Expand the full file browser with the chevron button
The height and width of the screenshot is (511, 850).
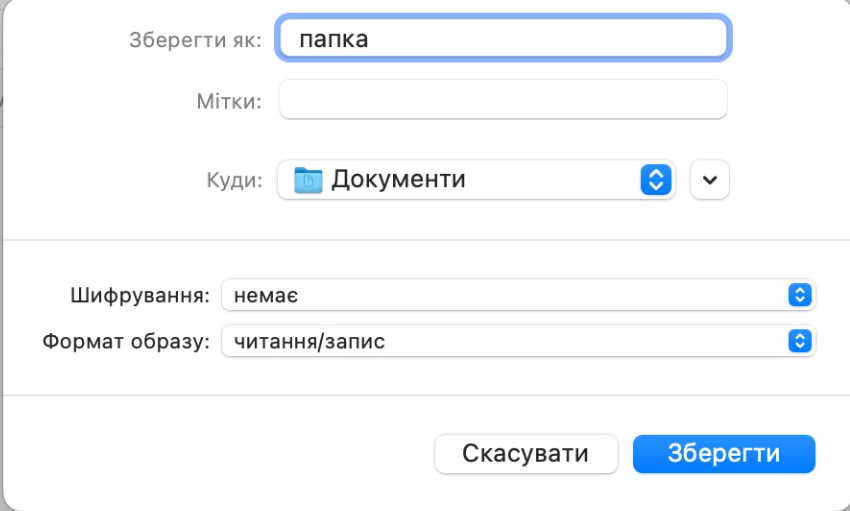pos(710,180)
